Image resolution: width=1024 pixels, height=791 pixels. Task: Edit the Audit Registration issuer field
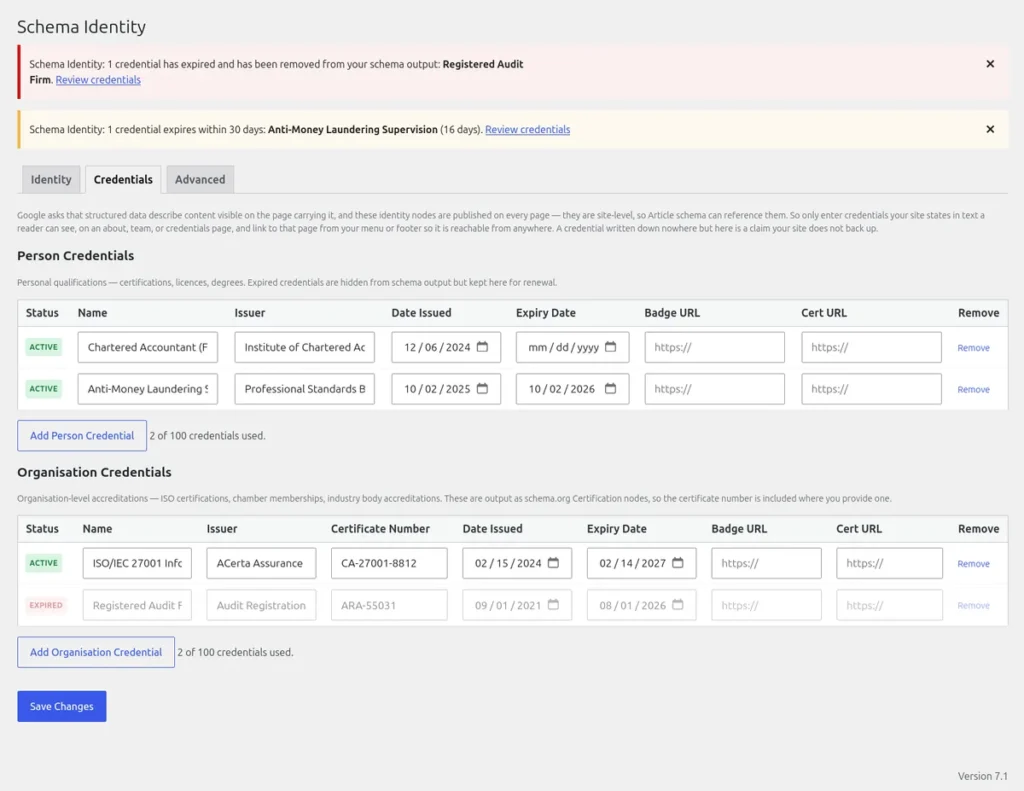(261, 605)
